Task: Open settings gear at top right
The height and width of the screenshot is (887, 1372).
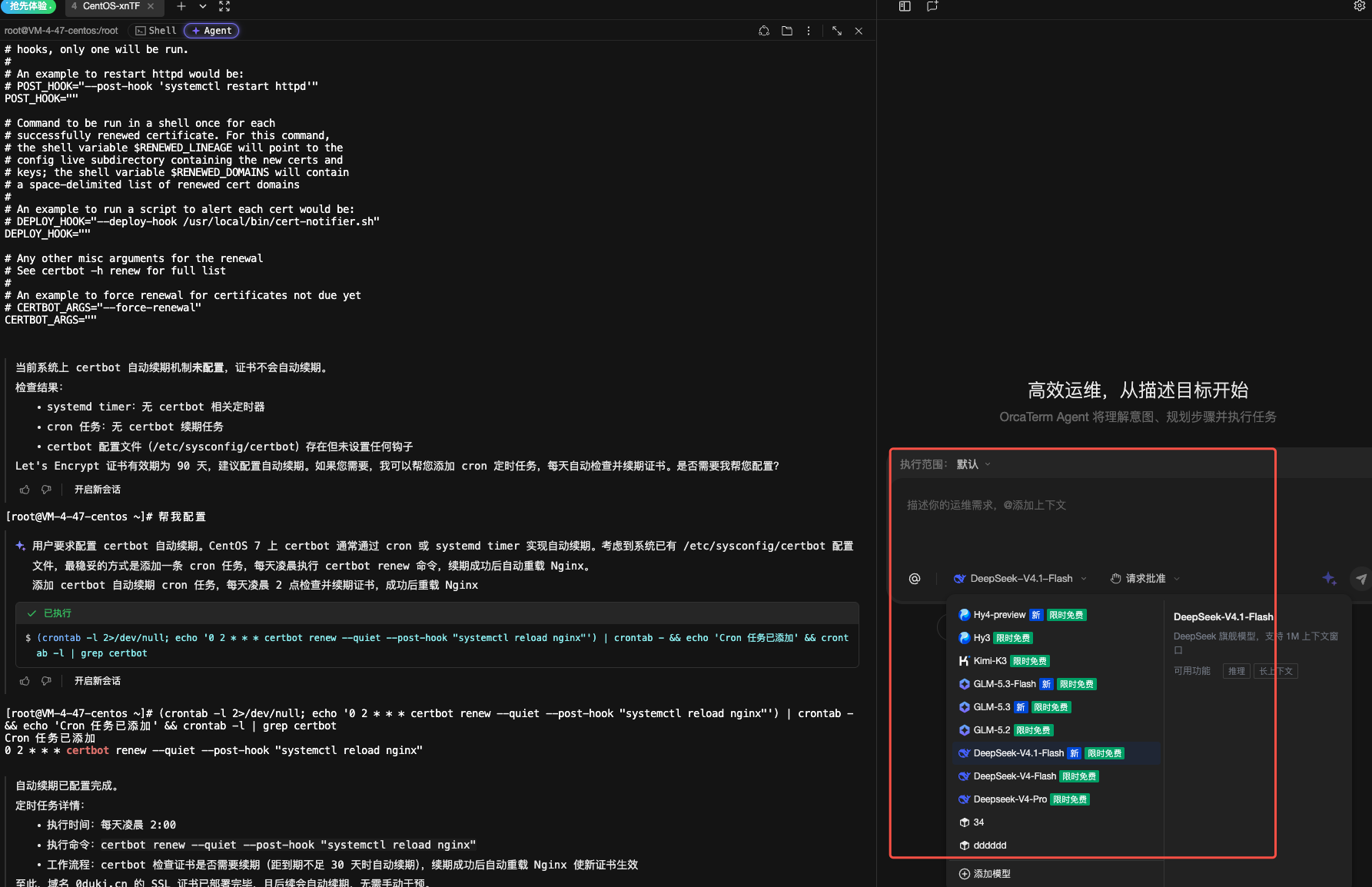Action: point(1359,6)
